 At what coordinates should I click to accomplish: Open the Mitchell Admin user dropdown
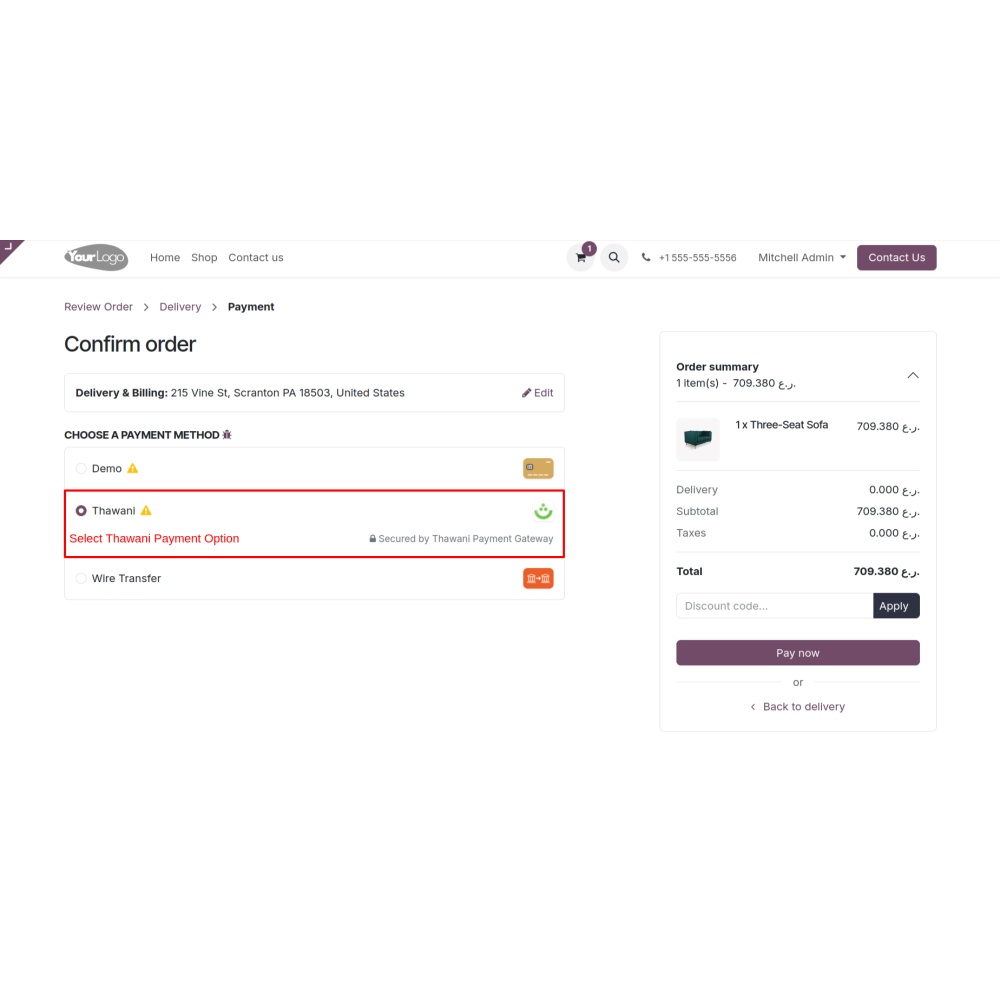point(802,258)
